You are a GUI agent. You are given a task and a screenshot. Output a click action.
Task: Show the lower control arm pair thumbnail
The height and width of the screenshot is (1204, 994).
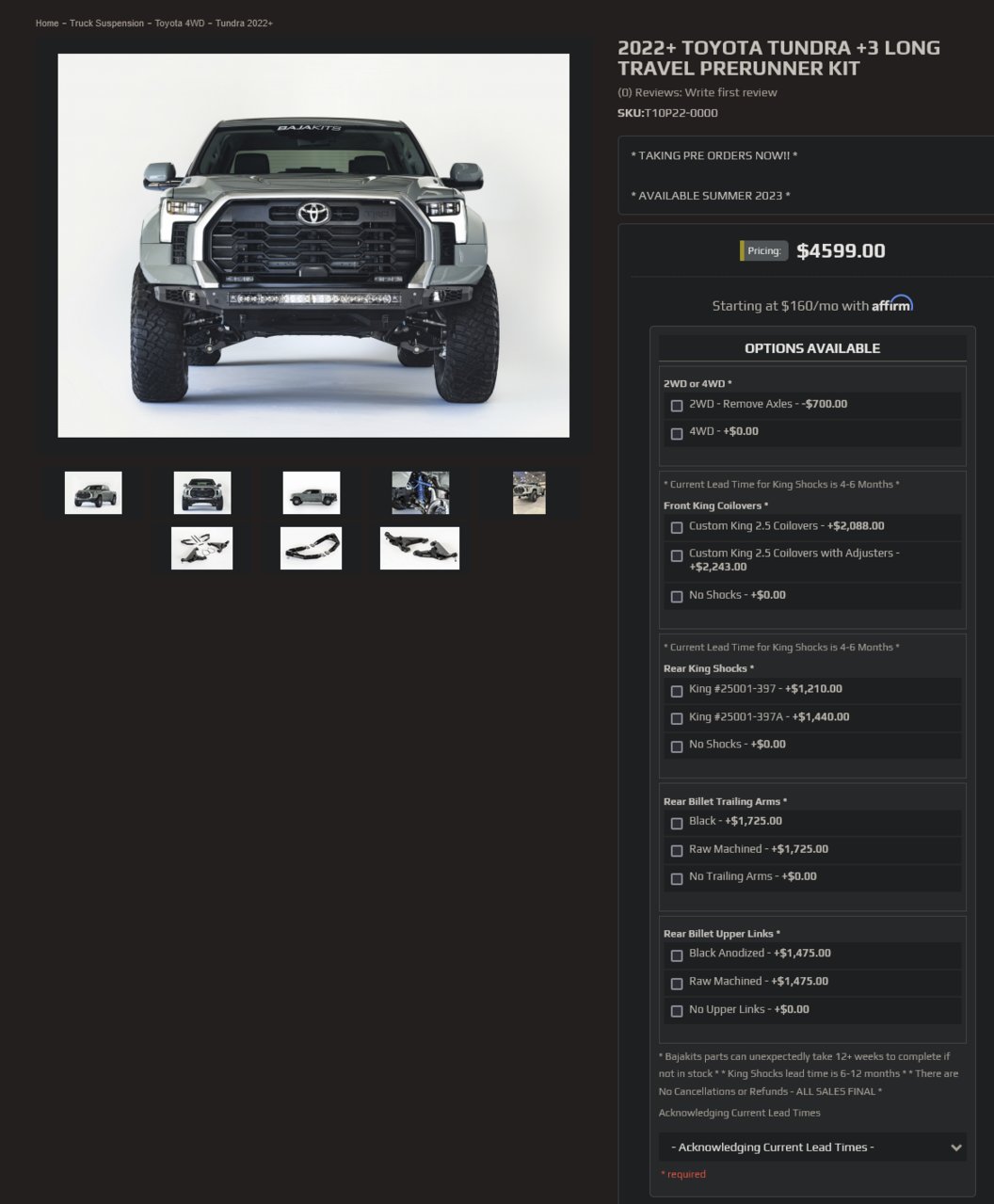point(420,548)
